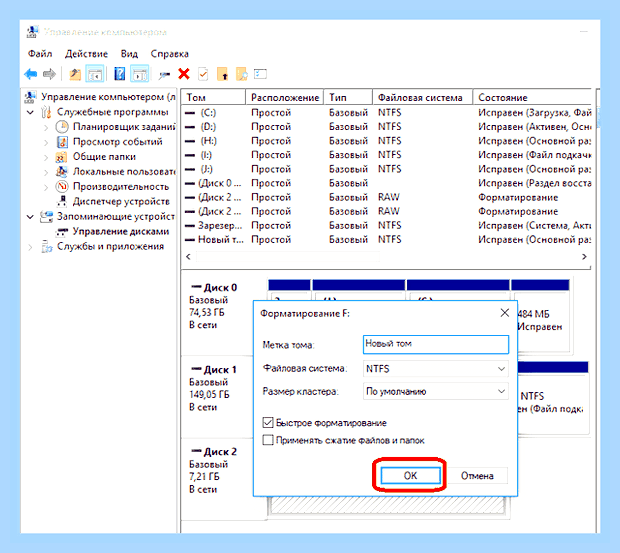The height and width of the screenshot is (553, 620).
Task: Click the Computer Management root icon
Action: (31, 97)
